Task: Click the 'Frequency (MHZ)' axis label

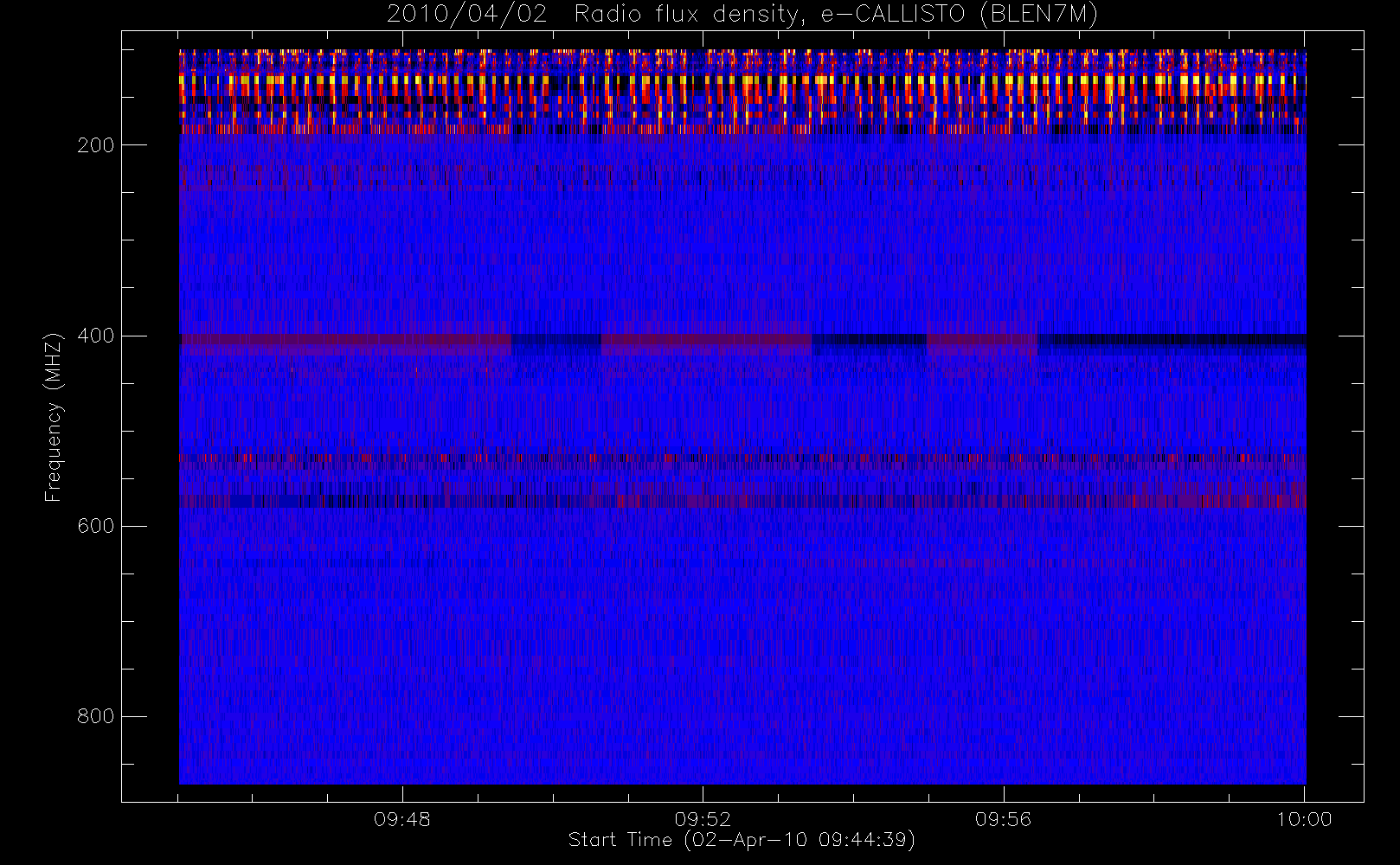Action: (55, 417)
